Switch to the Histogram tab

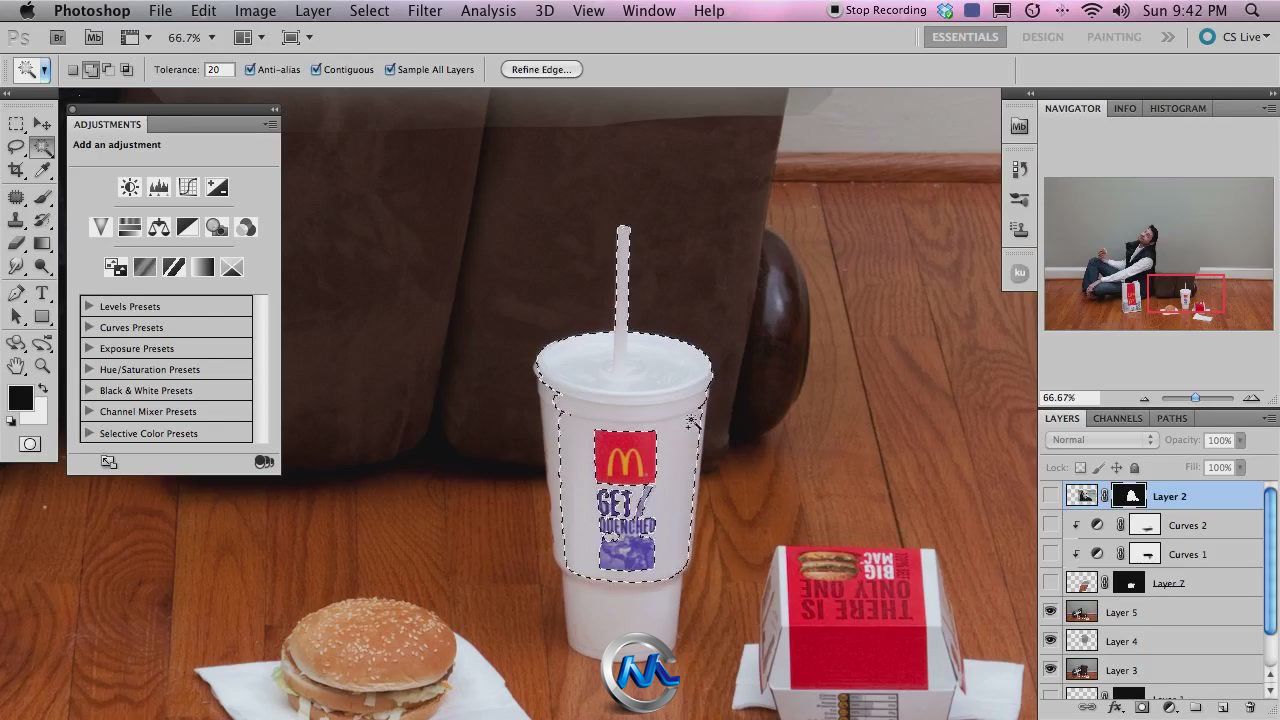pyautogui.click(x=1178, y=108)
